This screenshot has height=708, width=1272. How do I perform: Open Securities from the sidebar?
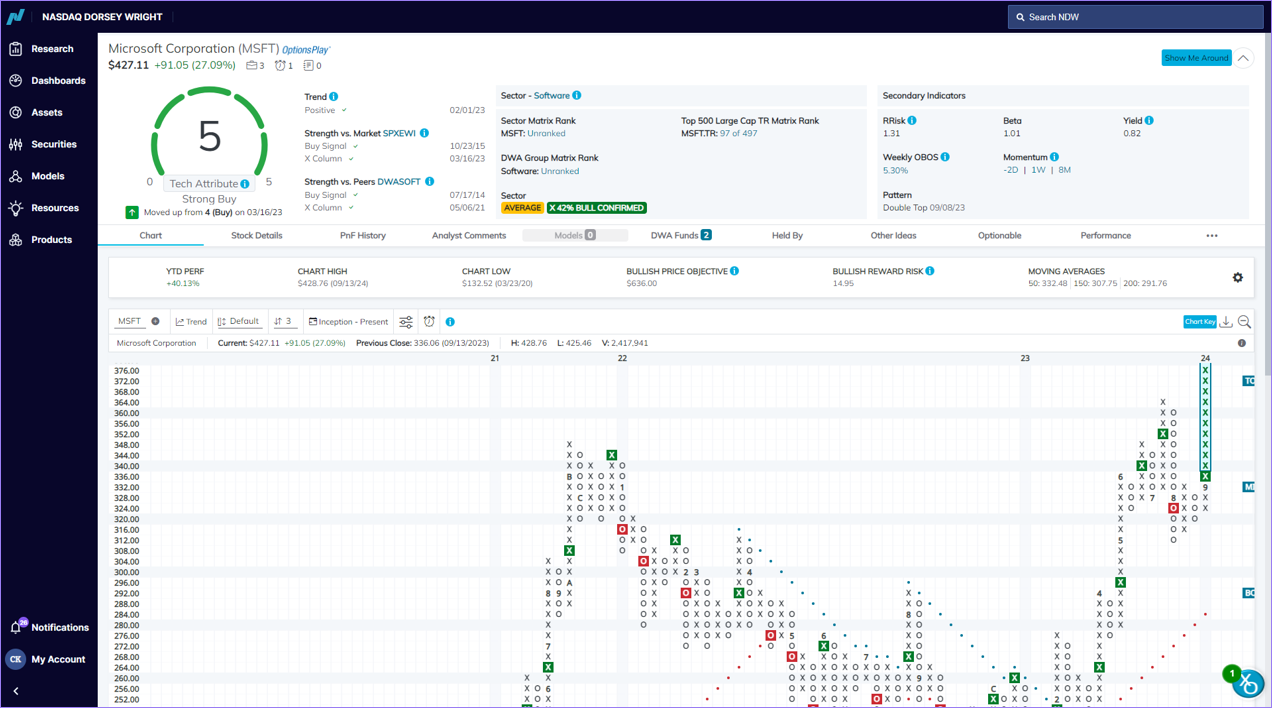point(43,145)
